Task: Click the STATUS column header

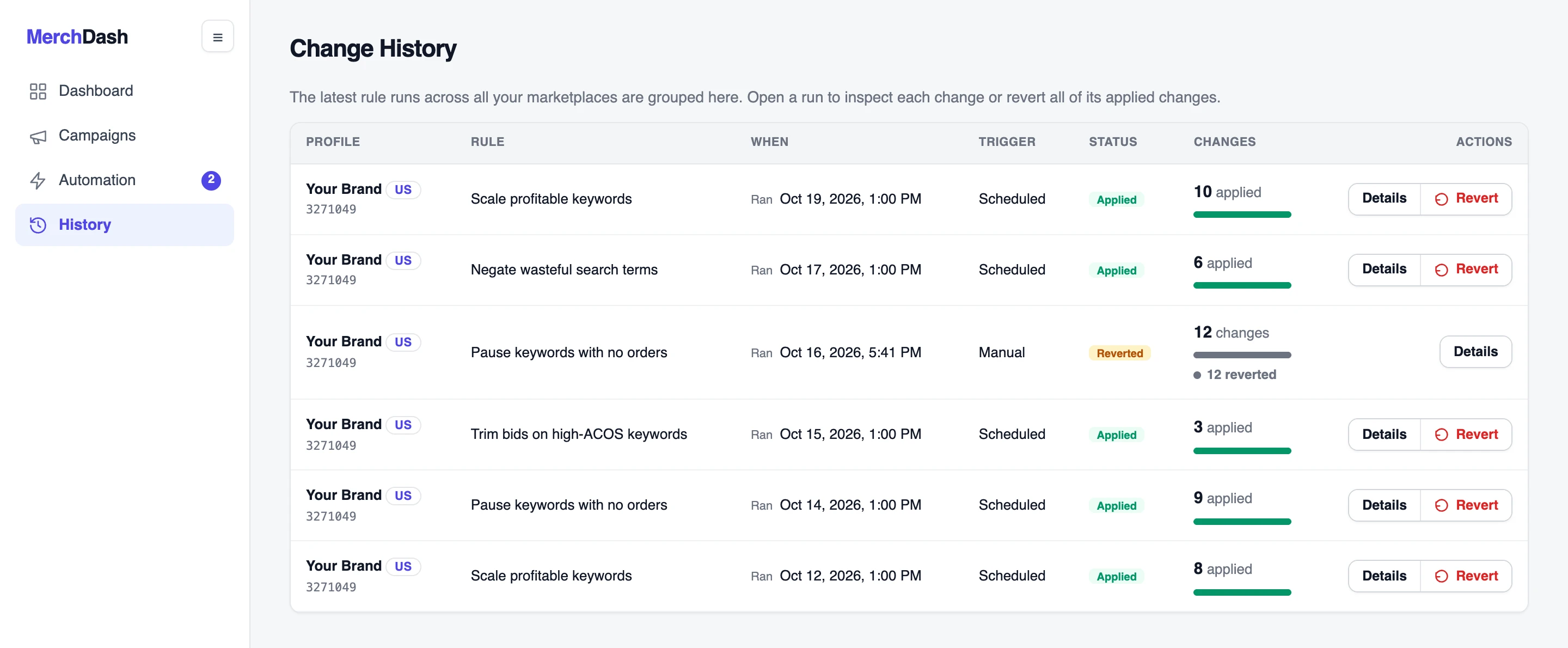Action: (x=1112, y=141)
